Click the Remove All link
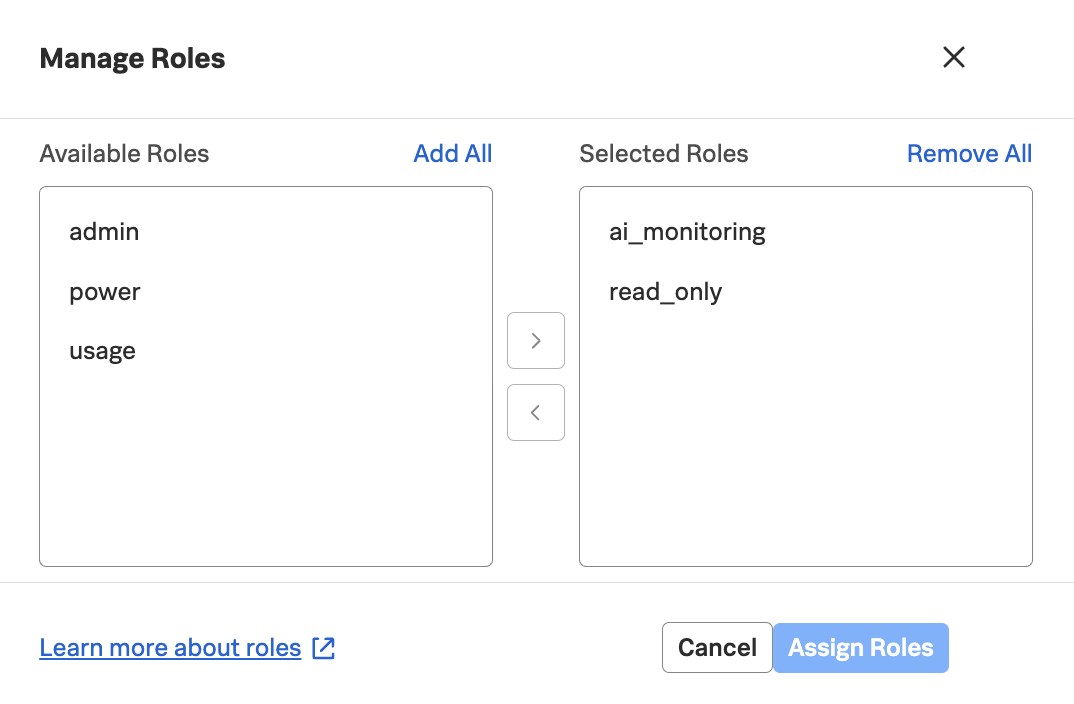This screenshot has height=704, width=1074. tap(969, 153)
